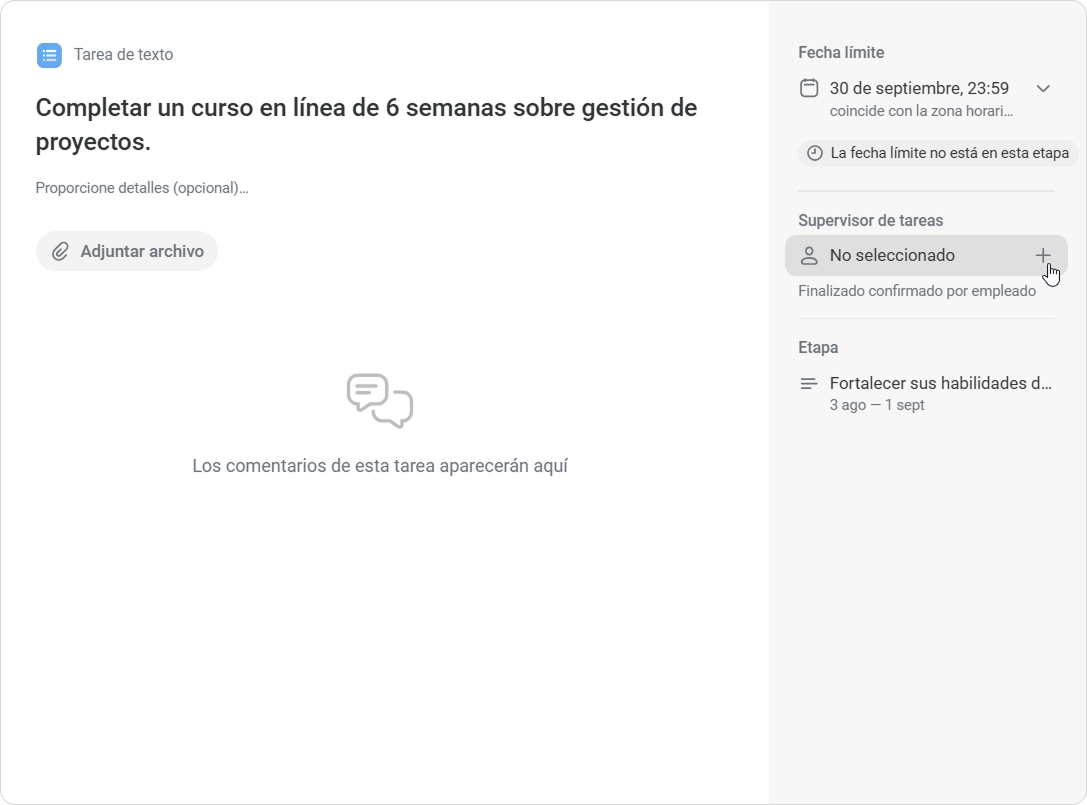The width and height of the screenshot is (1087, 805).
Task: Click the lines icon beside the stage name
Action: pos(809,383)
